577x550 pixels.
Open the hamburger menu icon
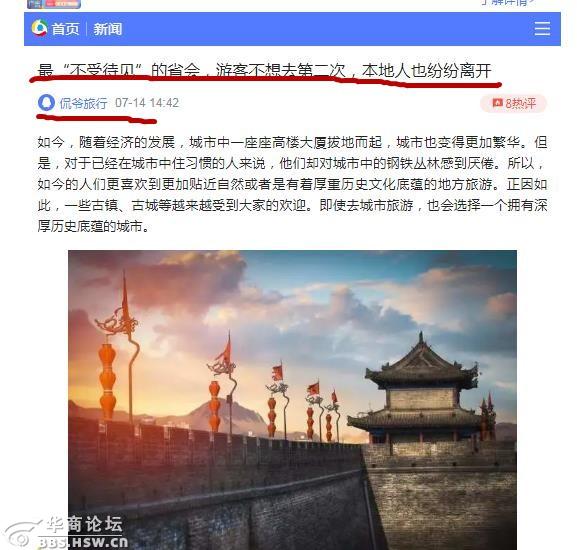point(542,29)
